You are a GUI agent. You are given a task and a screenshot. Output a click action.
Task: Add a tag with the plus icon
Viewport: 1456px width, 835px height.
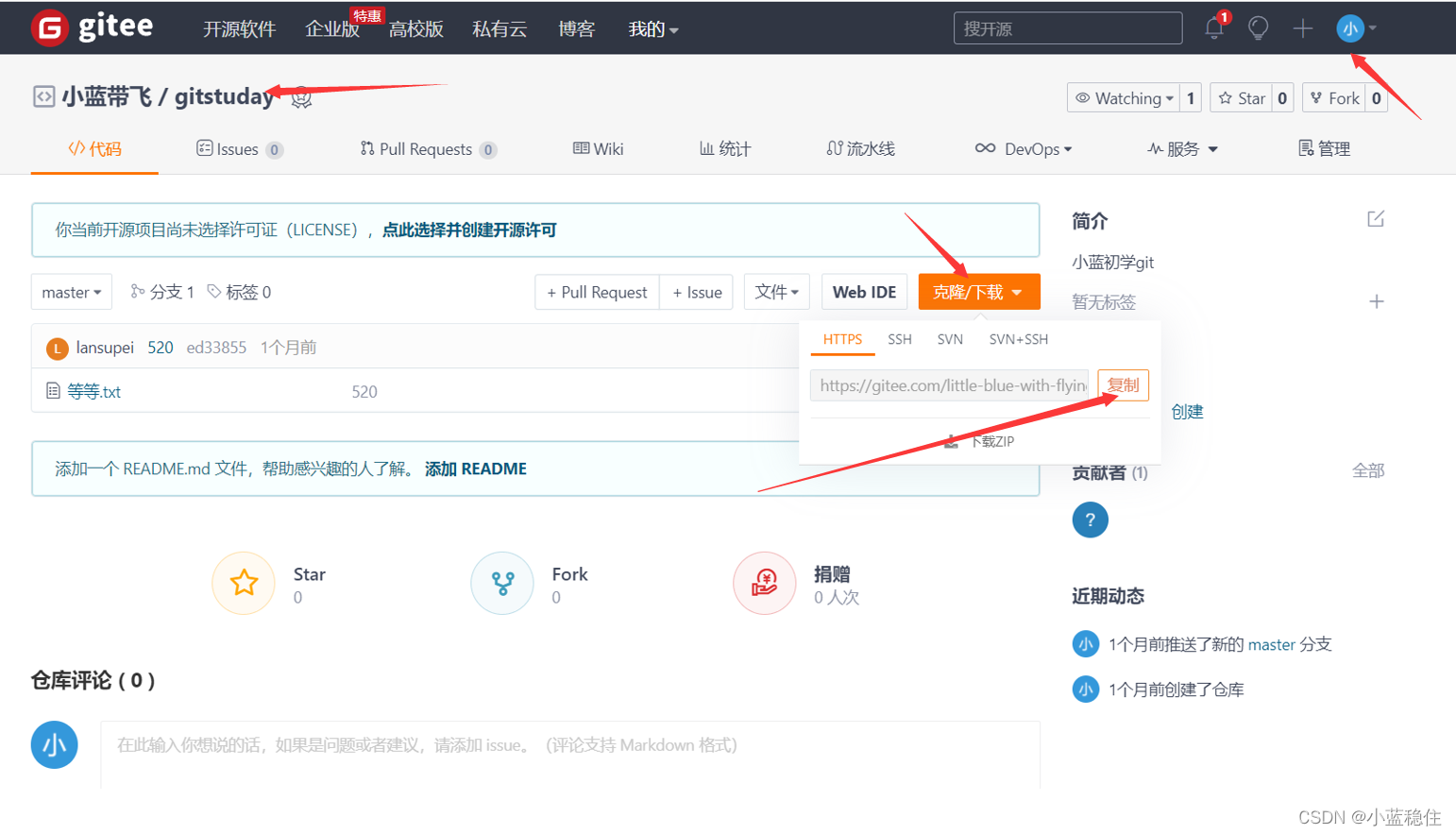click(1377, 301)
